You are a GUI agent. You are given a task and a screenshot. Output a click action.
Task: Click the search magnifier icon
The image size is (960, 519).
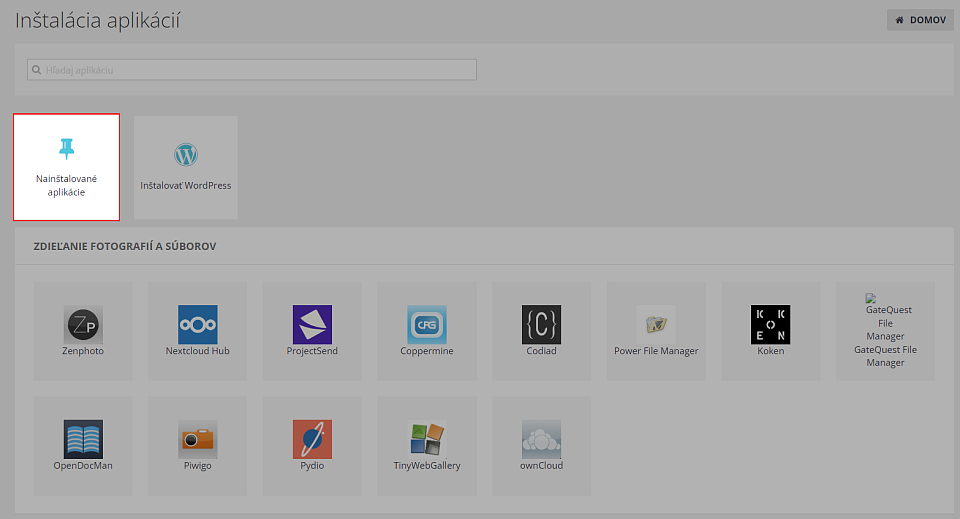point(37,70)
